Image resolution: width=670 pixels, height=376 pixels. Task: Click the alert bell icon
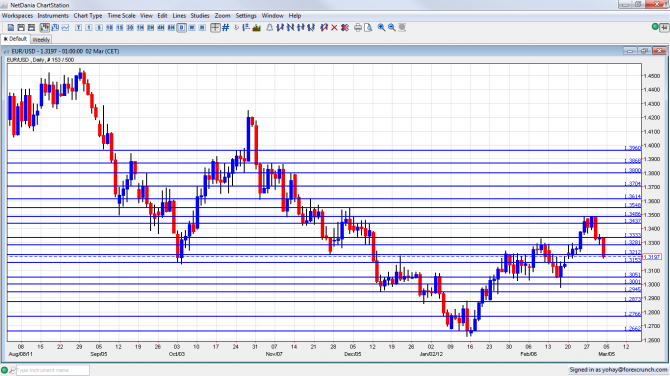point(270,28)
